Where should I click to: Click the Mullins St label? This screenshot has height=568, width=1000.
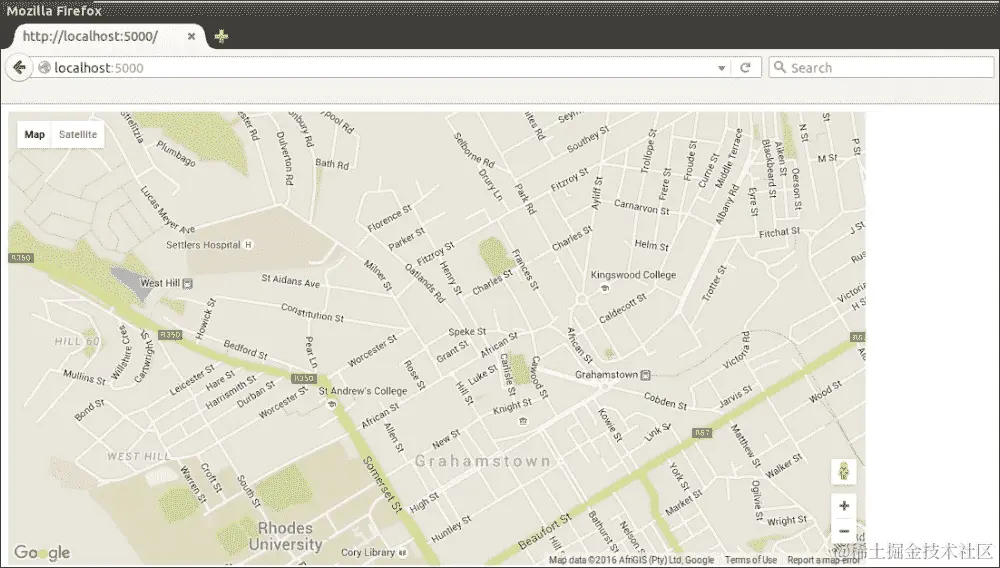pyautogui.click(x=84, y=377)
